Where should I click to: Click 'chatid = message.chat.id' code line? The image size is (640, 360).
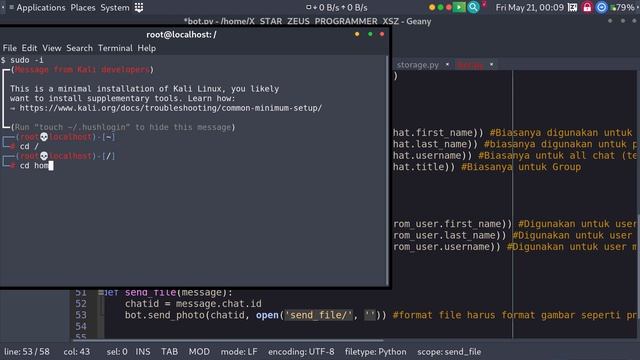click(193, 304)
